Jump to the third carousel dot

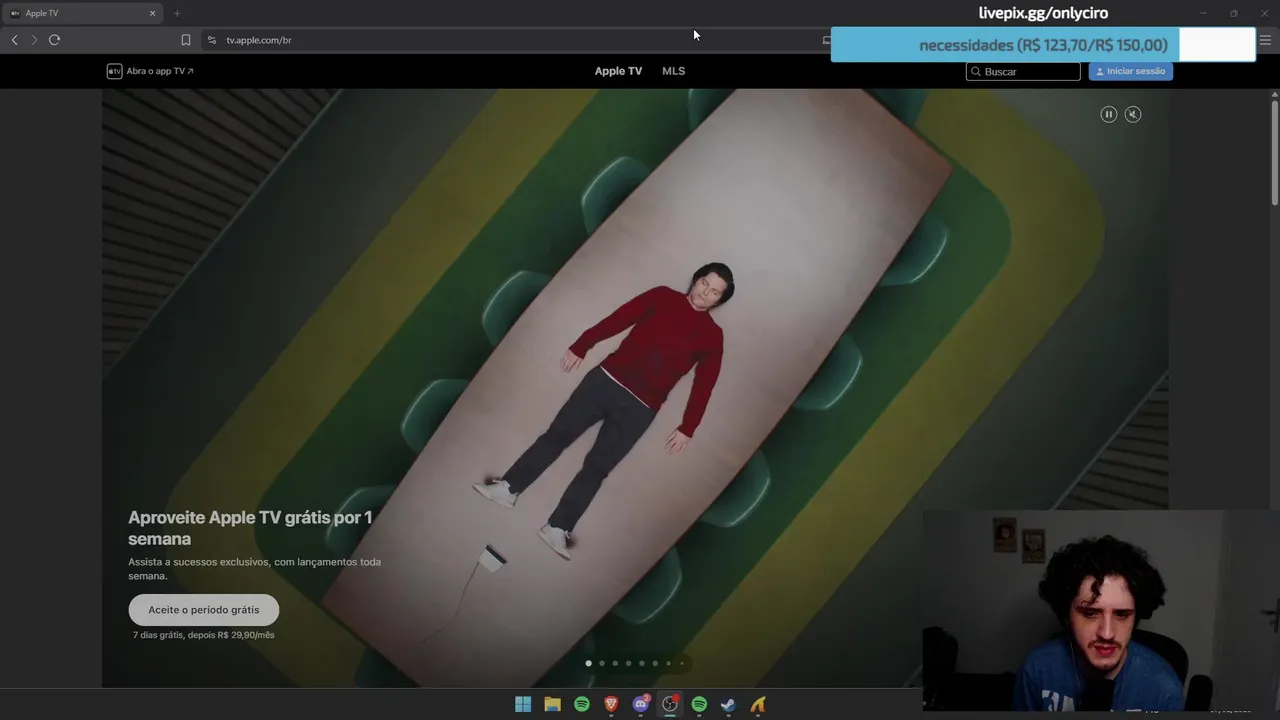(615, 663)
